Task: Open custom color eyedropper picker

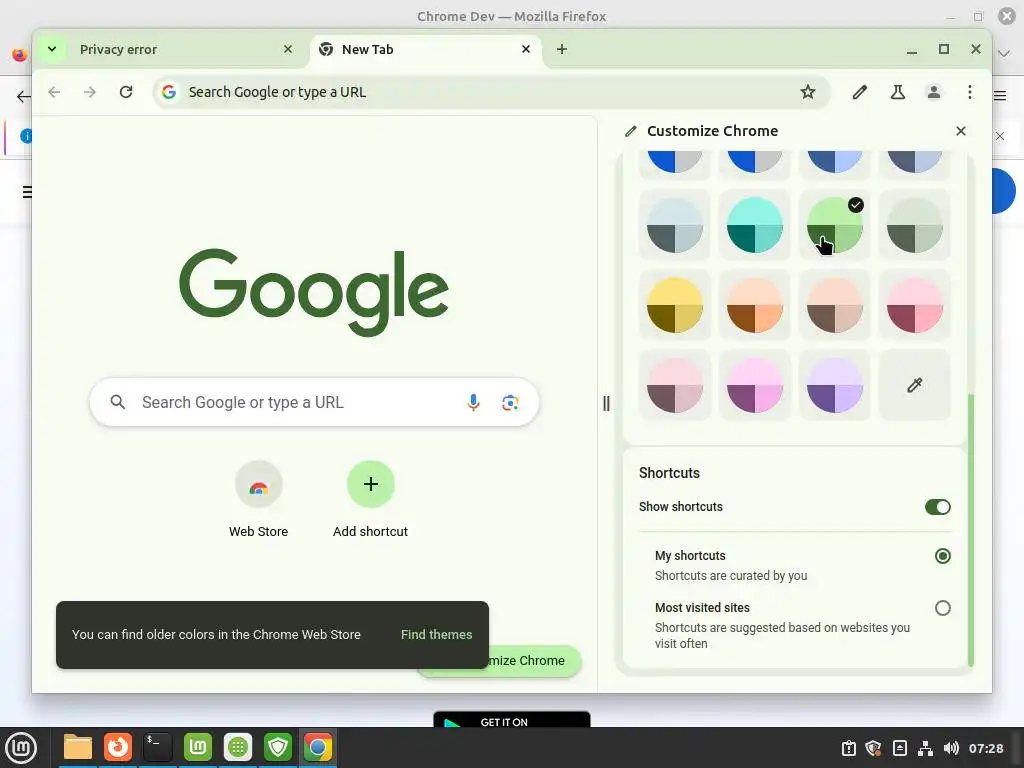Action: (914, 385)
